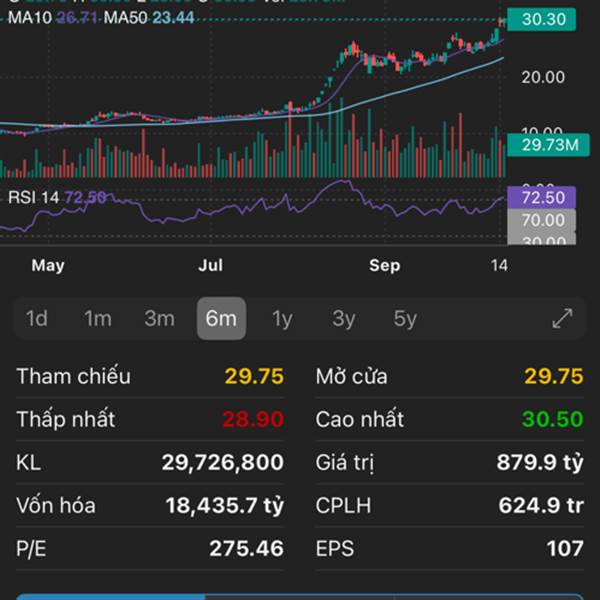
Task: Tap the 29.73M volume tag
Action: click(543, 146)
